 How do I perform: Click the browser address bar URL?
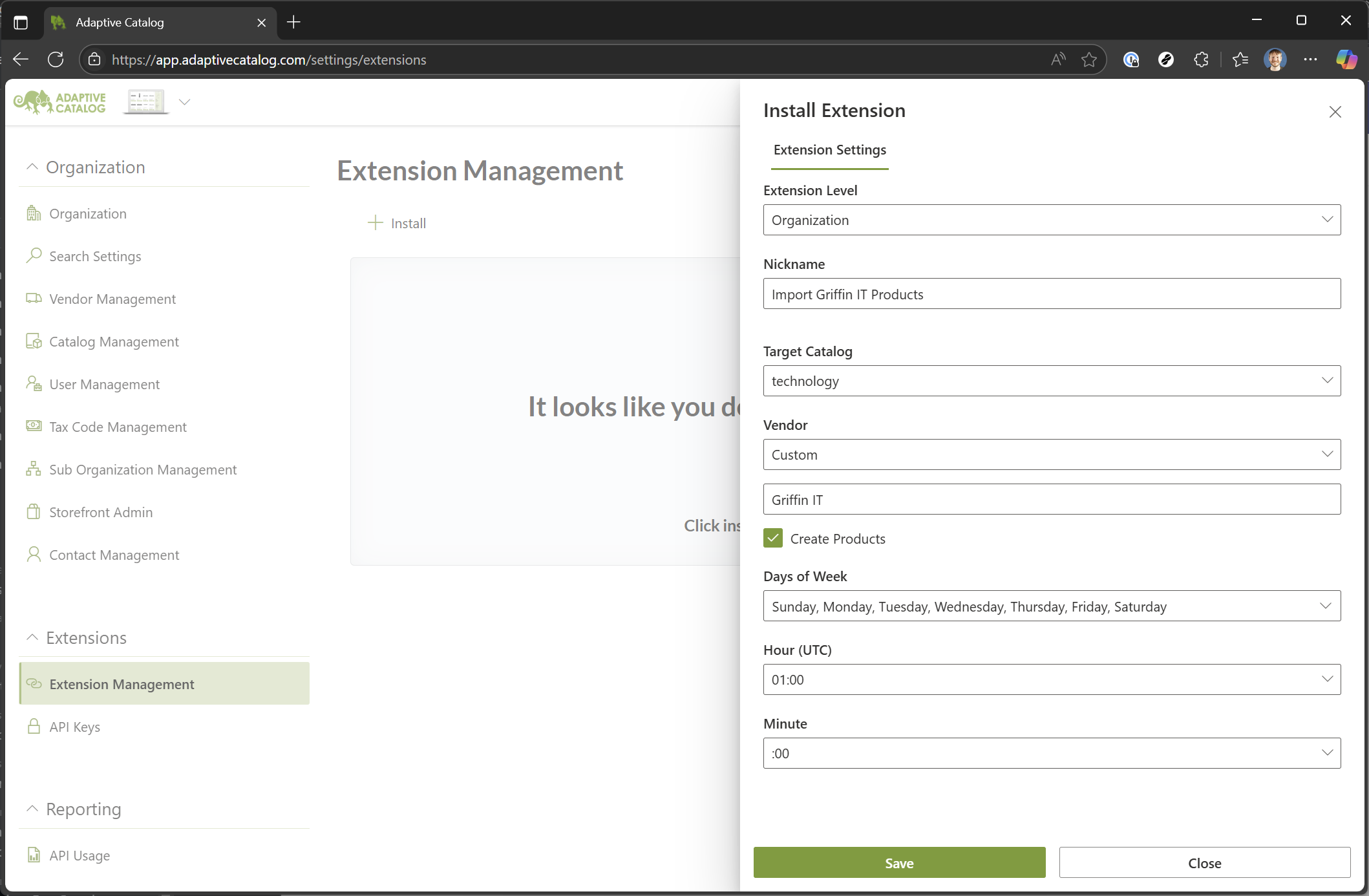269,59
